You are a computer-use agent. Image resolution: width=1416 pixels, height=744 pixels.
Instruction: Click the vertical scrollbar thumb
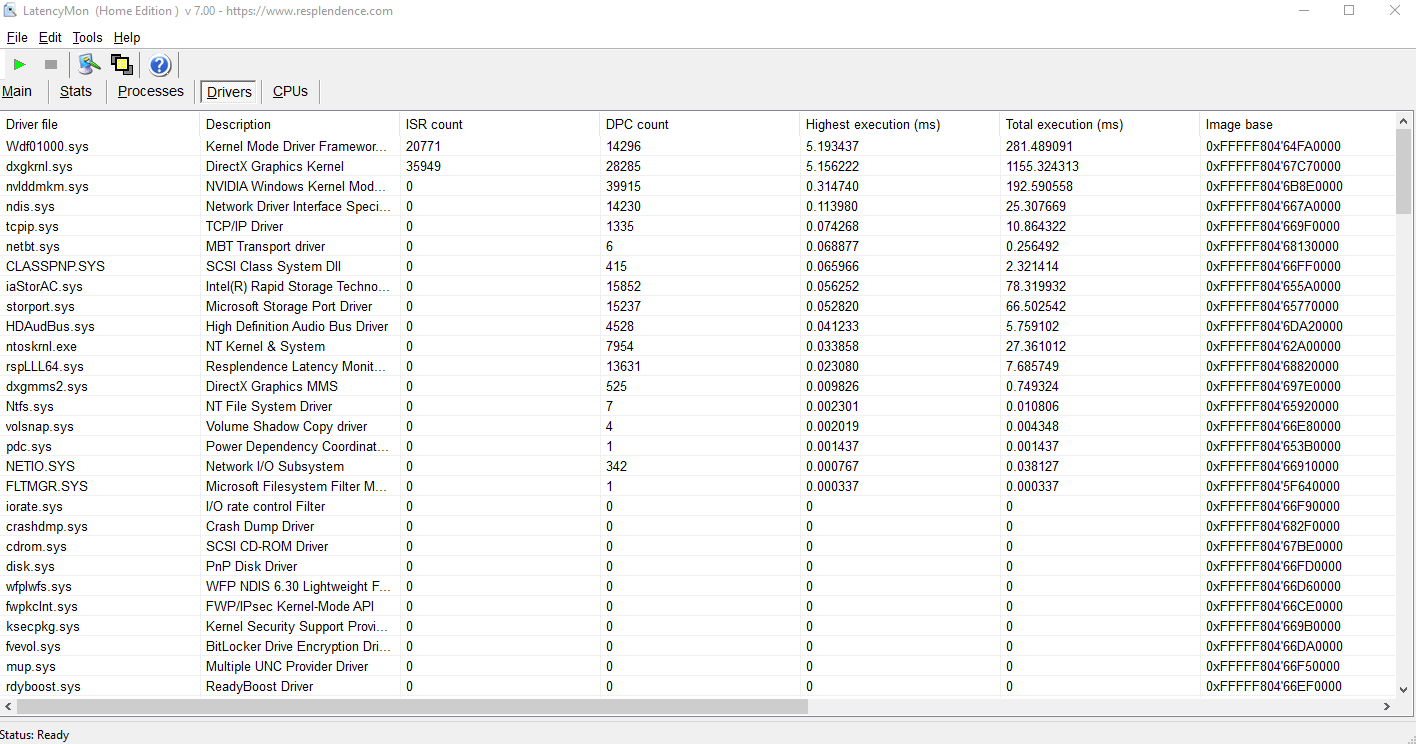click(x=1404, y=171)
